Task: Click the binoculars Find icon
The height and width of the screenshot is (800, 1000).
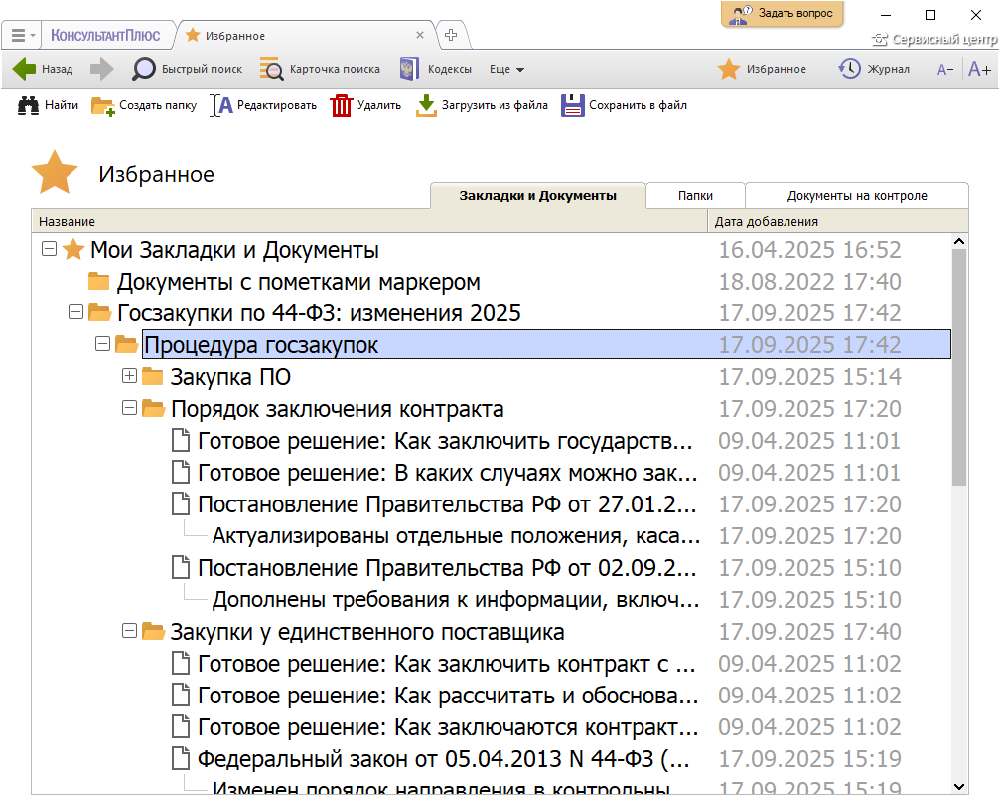Action: click(28, 105)
